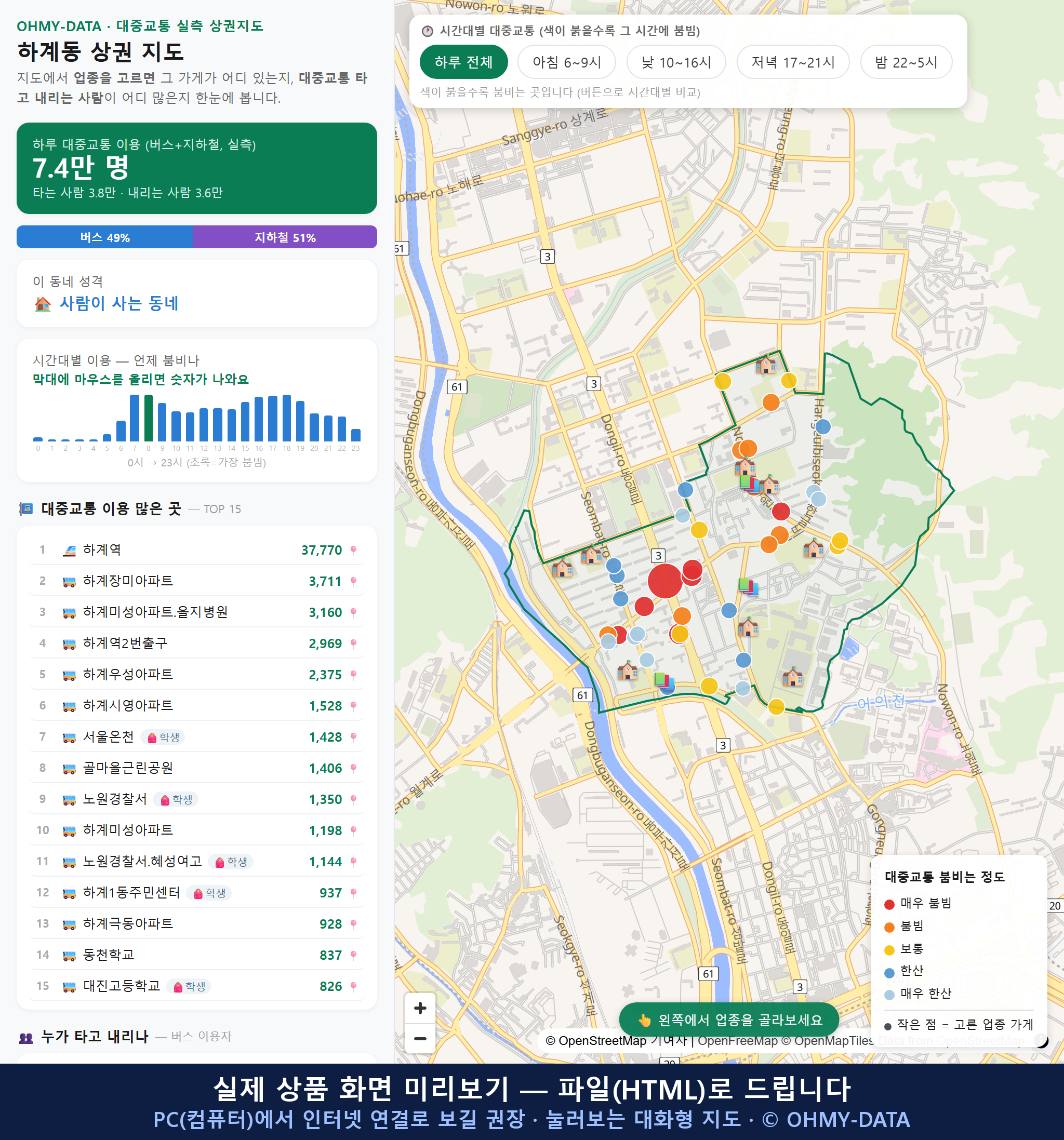This screenshot has width=1064, height=1140.
Task: Locate 하계시영아파트 with its pin icon
Action: coord(353,706)
